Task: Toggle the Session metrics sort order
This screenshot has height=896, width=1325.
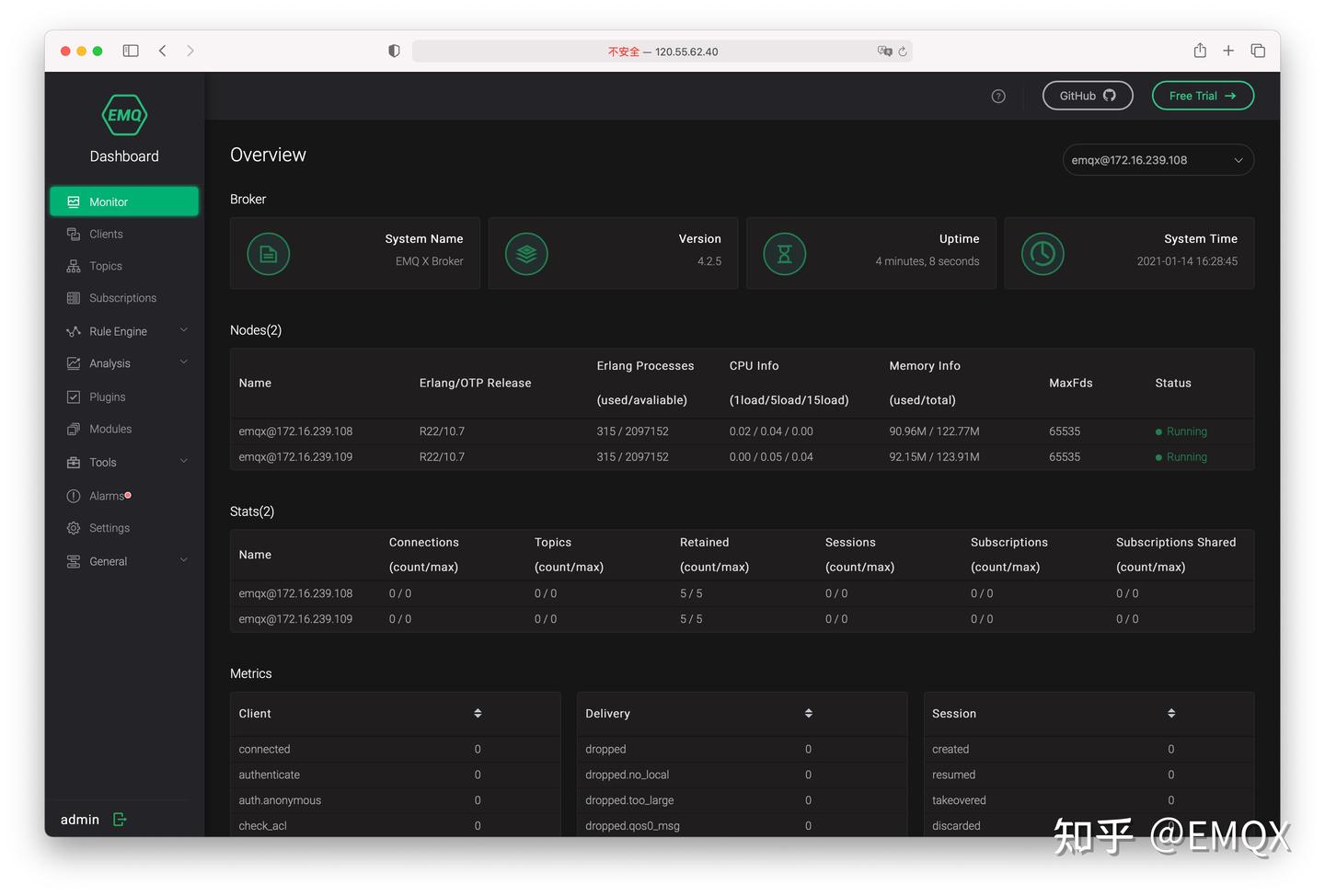Action: click(x=1170, y=713)
